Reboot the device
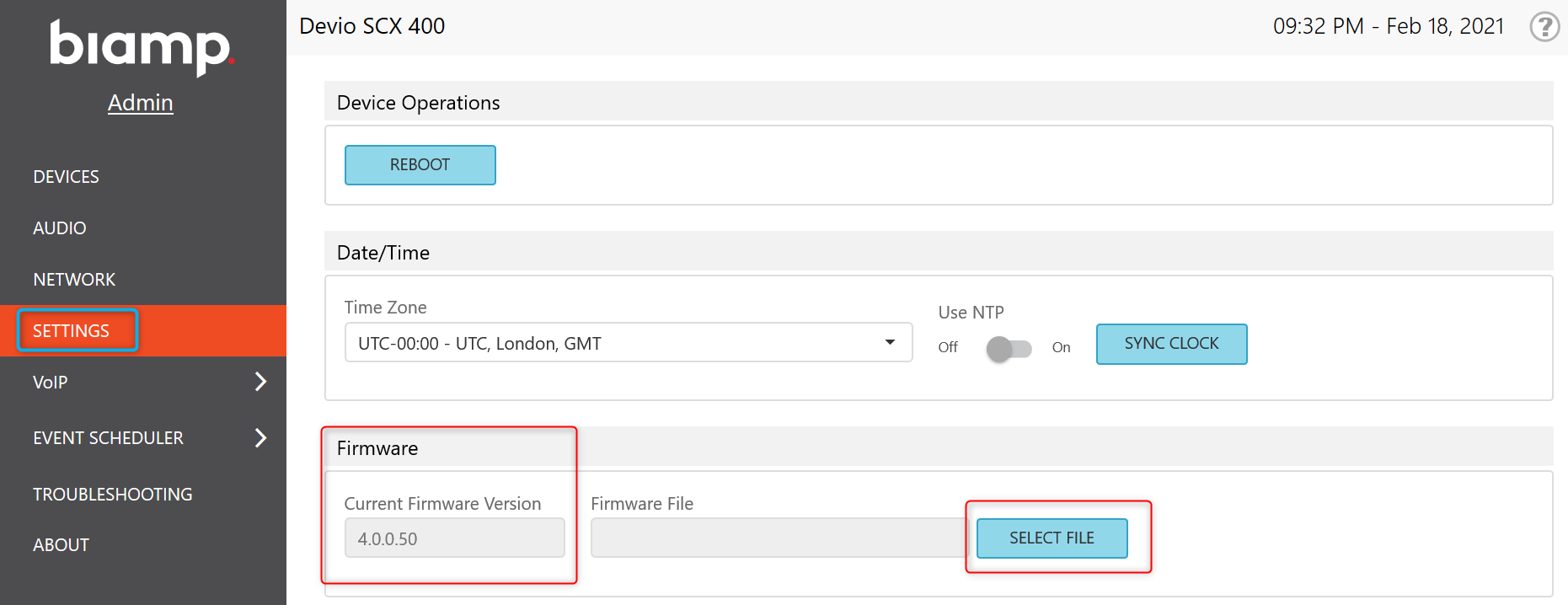Screen dimensions: 1568x605 (x=420, y=165)
